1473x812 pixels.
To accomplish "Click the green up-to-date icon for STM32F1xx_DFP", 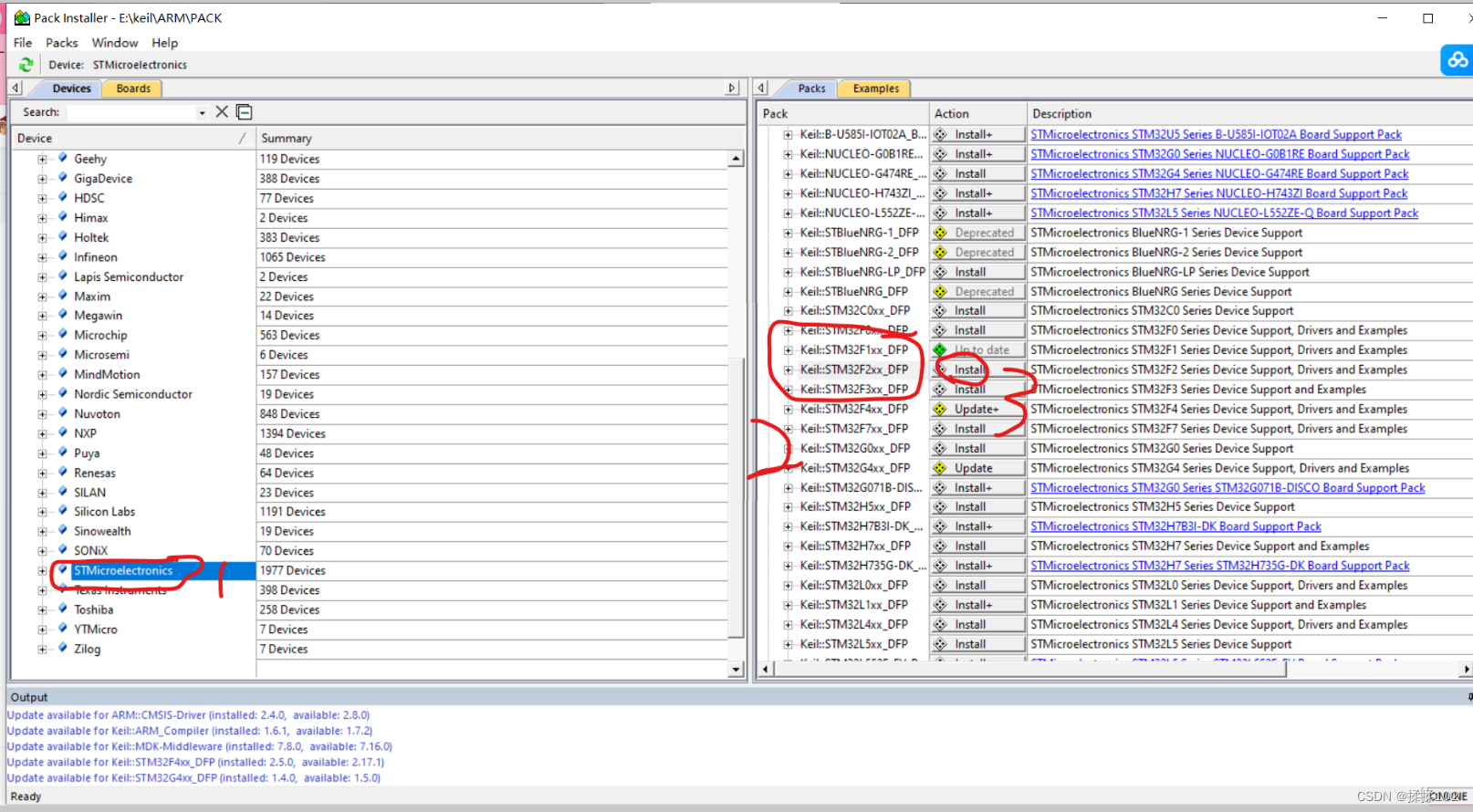I will (940, 350).
